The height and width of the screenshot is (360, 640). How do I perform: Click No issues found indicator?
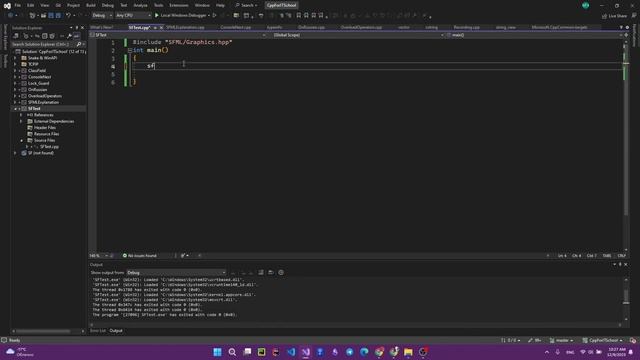(x=140, y=256)
